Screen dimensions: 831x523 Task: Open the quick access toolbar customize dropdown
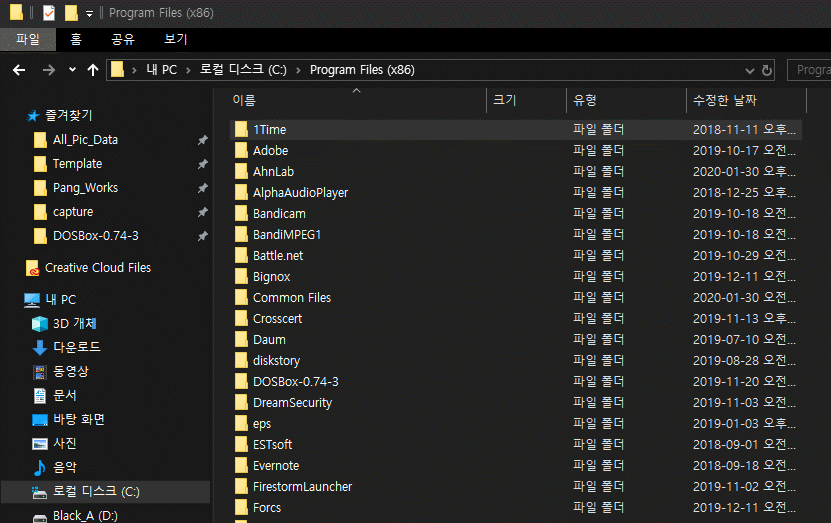[x=89, y=13]
